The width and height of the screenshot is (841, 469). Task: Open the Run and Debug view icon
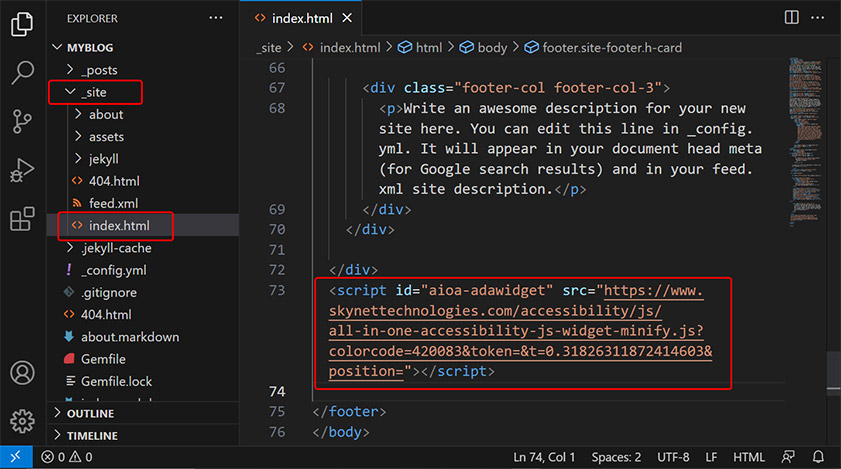tap(22, 171)
